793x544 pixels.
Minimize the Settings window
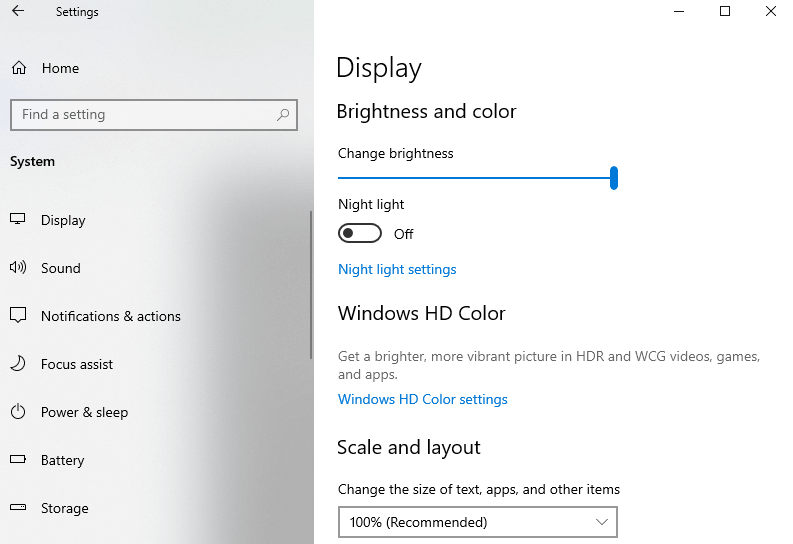679,11
